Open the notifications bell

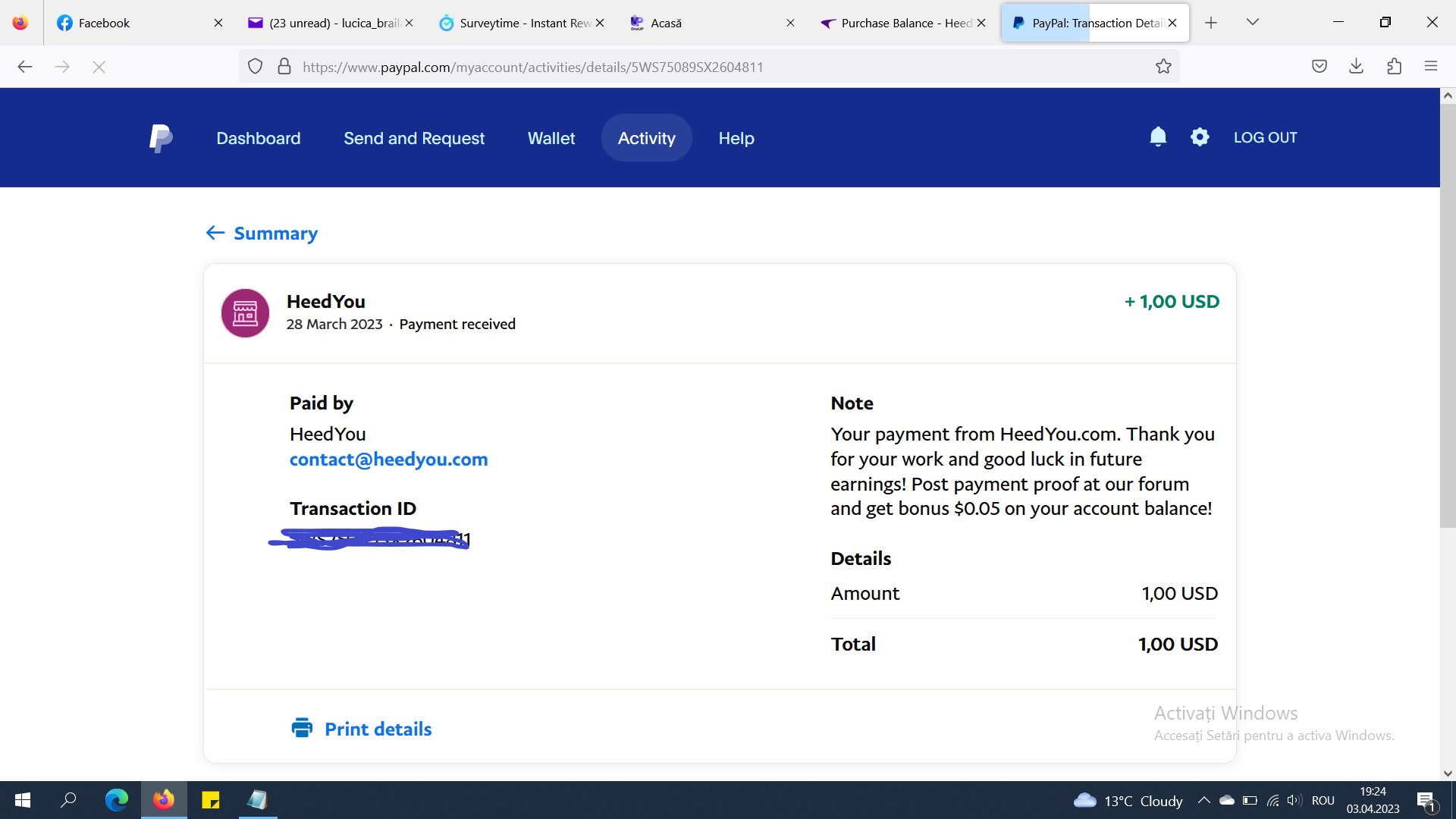click(x=1157, y=137)
